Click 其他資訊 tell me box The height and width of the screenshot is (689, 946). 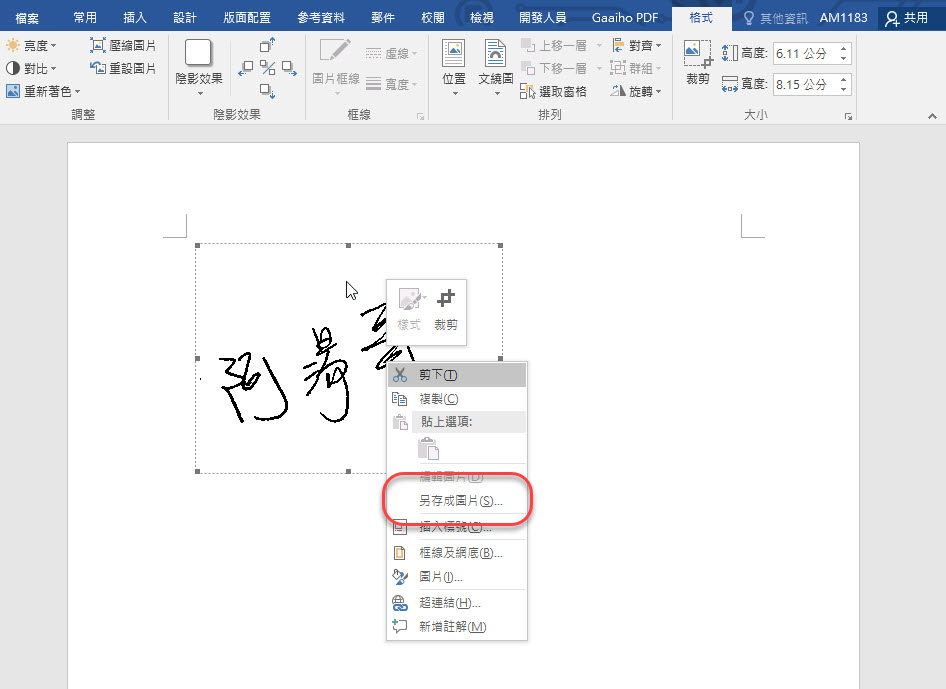pyautogui.click(x=775, y=18)
